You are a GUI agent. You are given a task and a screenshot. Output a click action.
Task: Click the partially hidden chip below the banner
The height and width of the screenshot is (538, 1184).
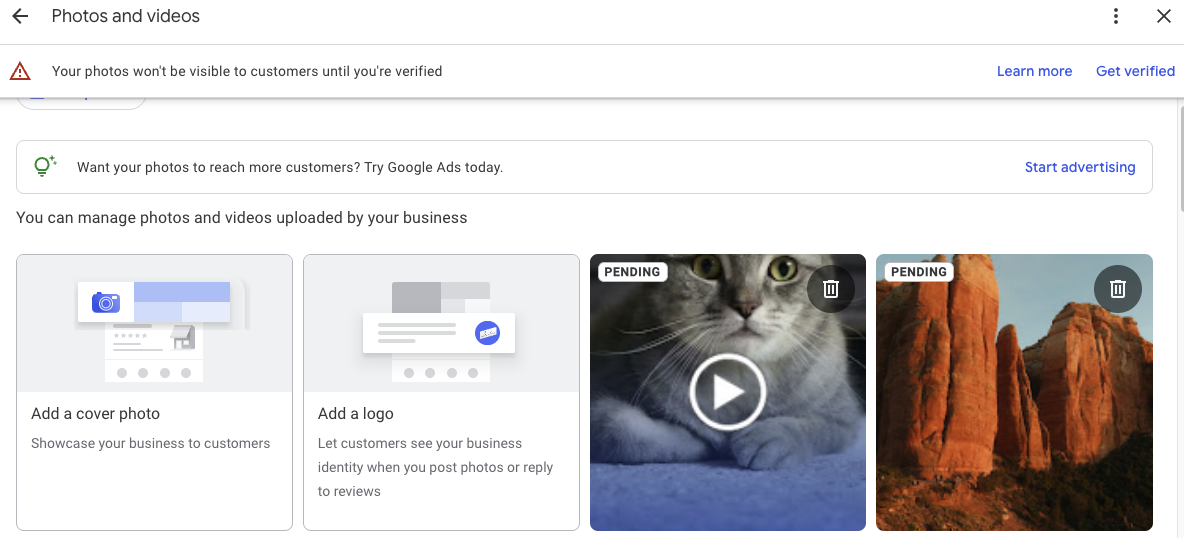(82, 101)
